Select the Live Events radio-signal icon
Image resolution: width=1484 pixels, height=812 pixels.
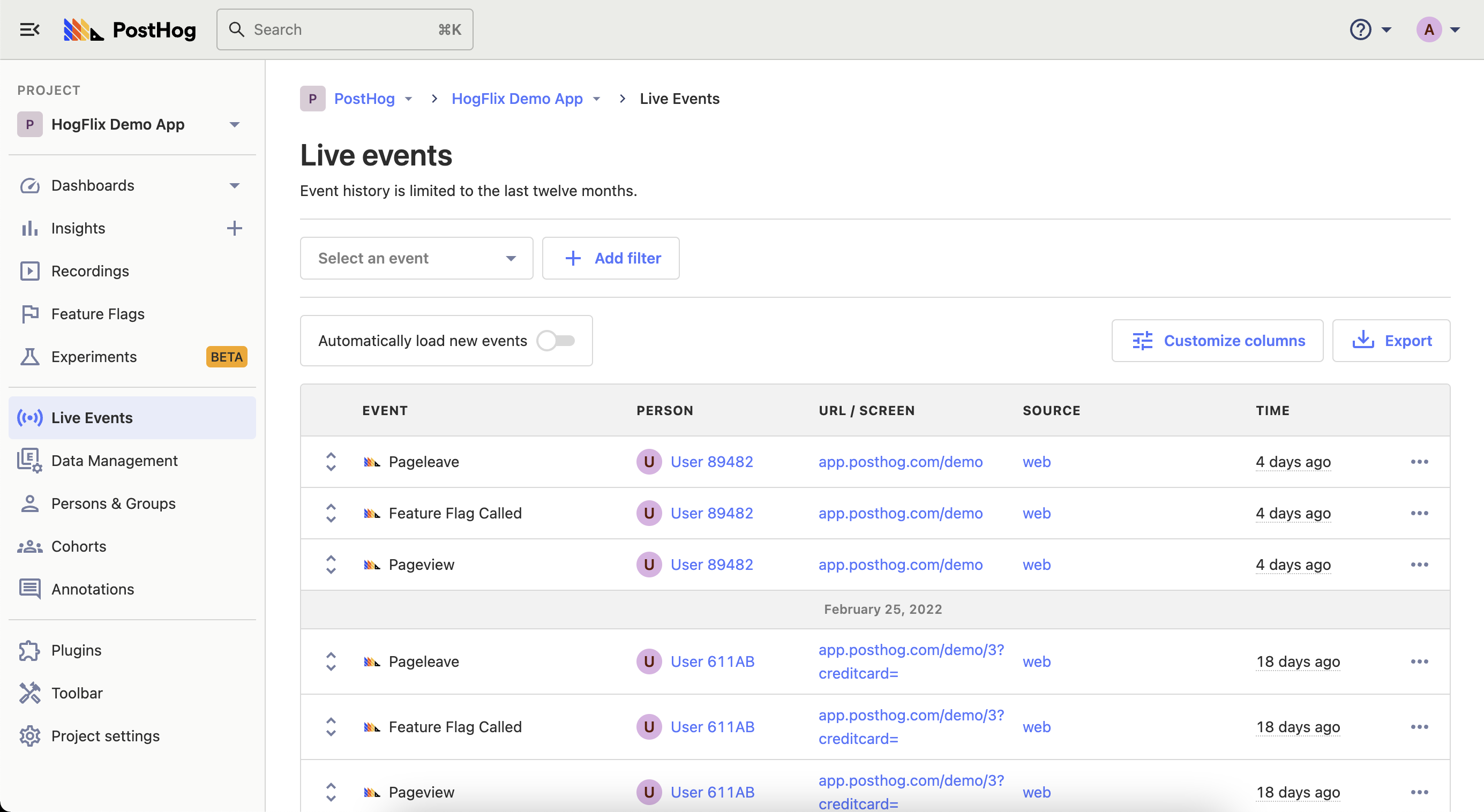(30, 418)
